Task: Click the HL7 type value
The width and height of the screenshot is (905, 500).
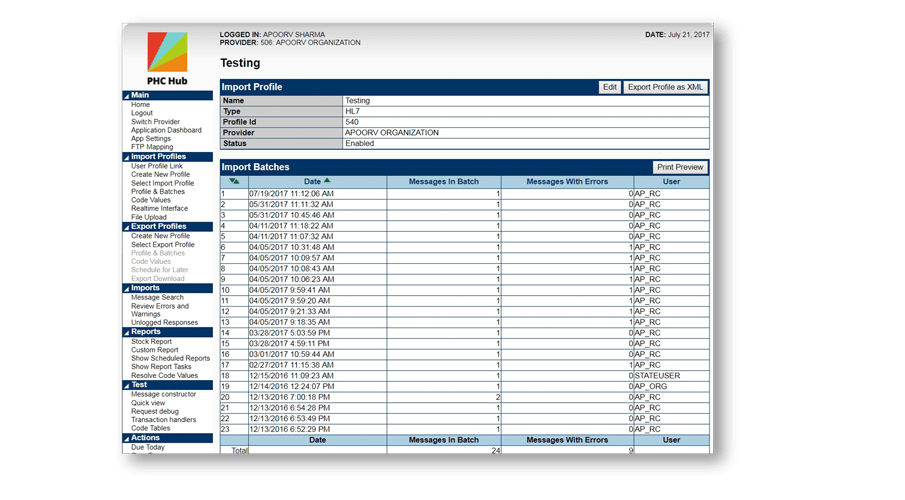Action: pos(353,111)
